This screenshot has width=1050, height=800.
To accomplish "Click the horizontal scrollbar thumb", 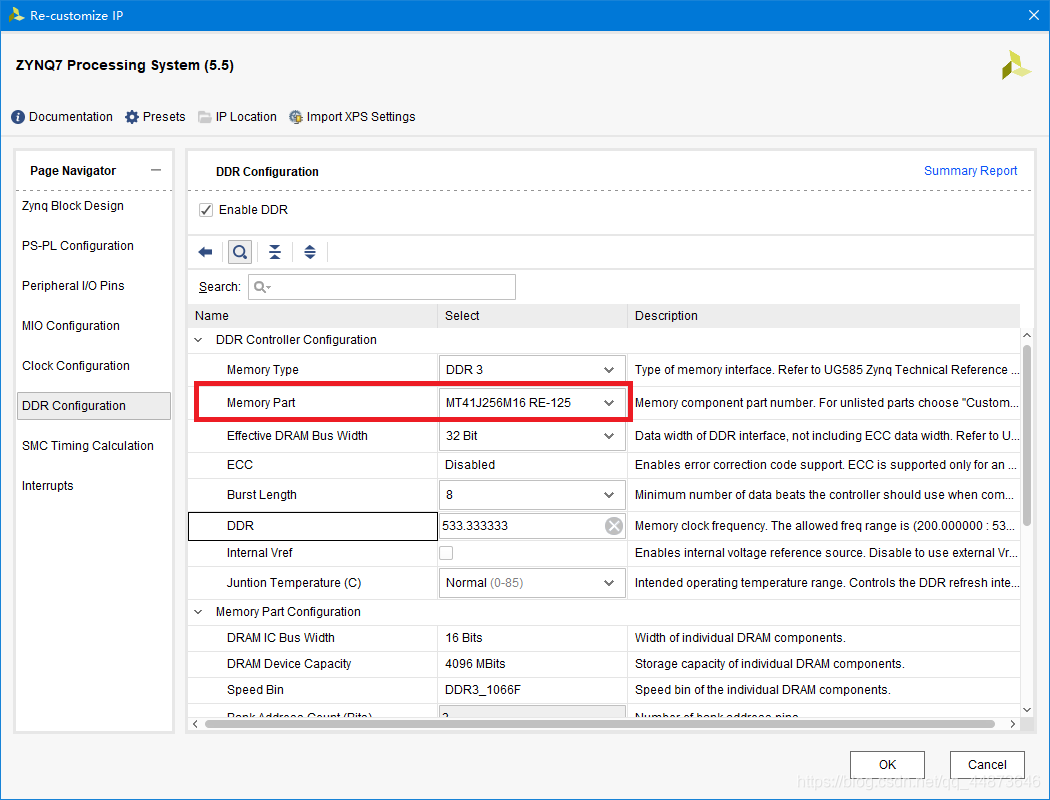I will (599, 724).
